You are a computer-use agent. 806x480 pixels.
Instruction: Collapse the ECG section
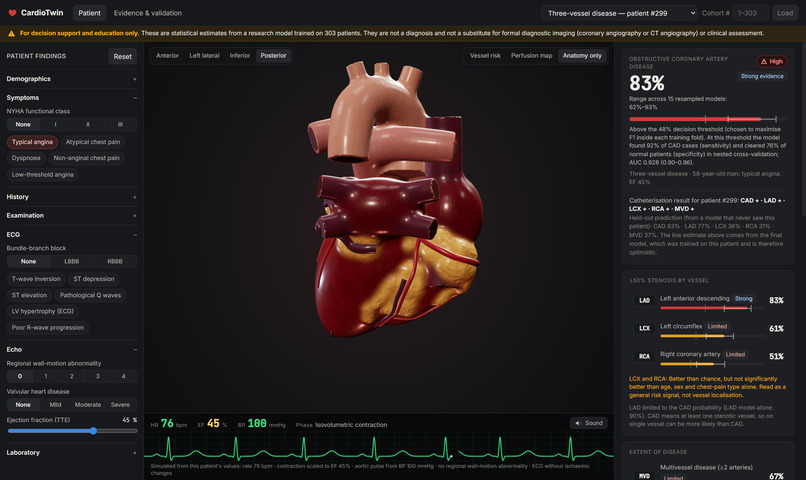(71, 234)
